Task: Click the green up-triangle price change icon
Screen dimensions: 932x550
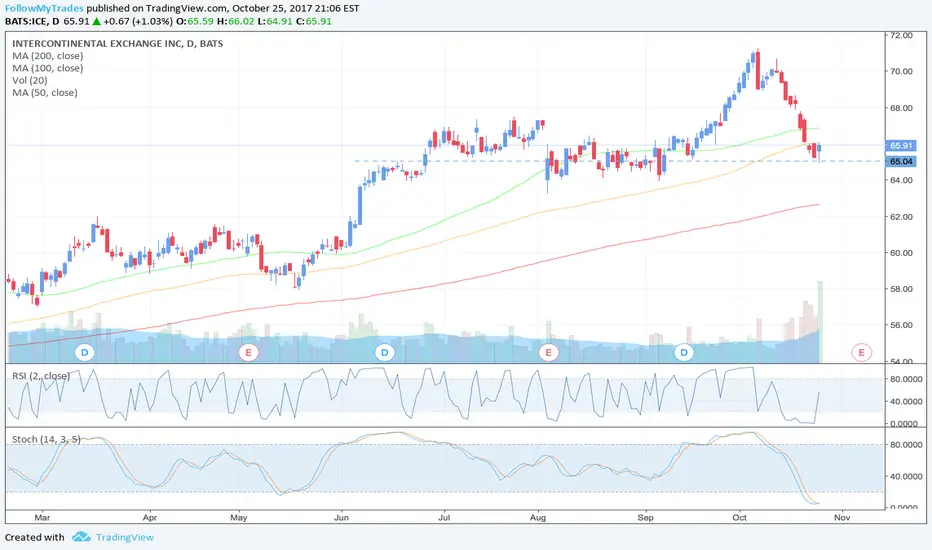Action: coord(96,21)
